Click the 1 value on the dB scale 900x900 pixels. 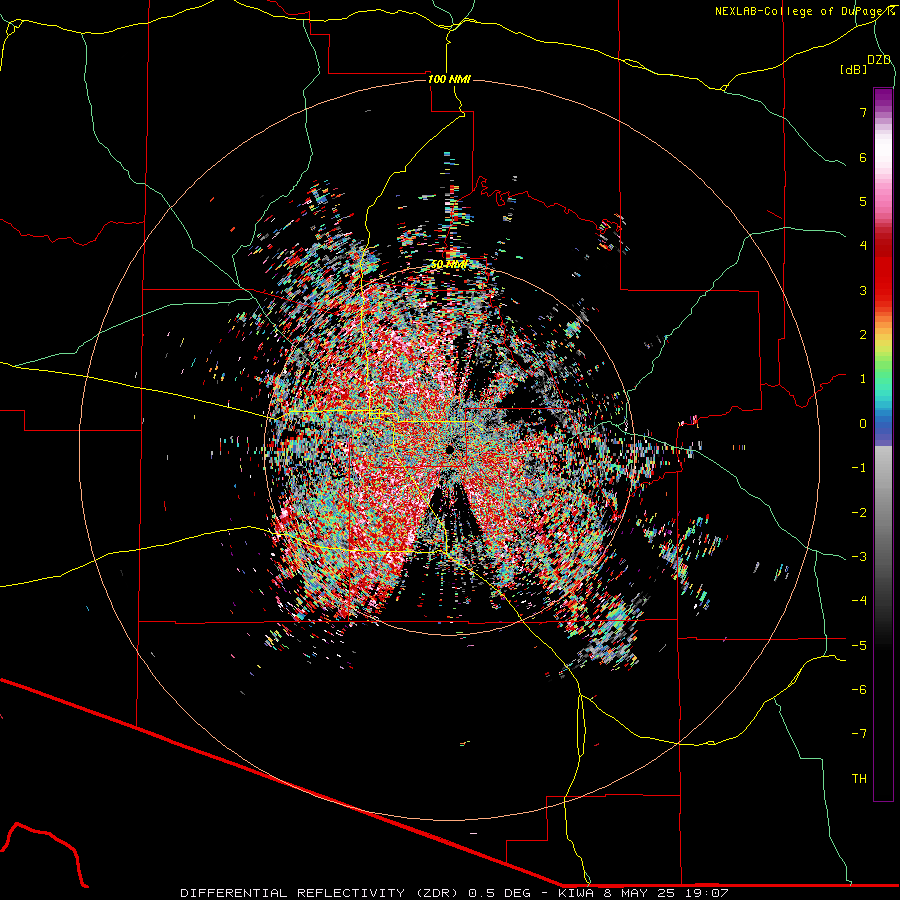click(x=863, y=379)
